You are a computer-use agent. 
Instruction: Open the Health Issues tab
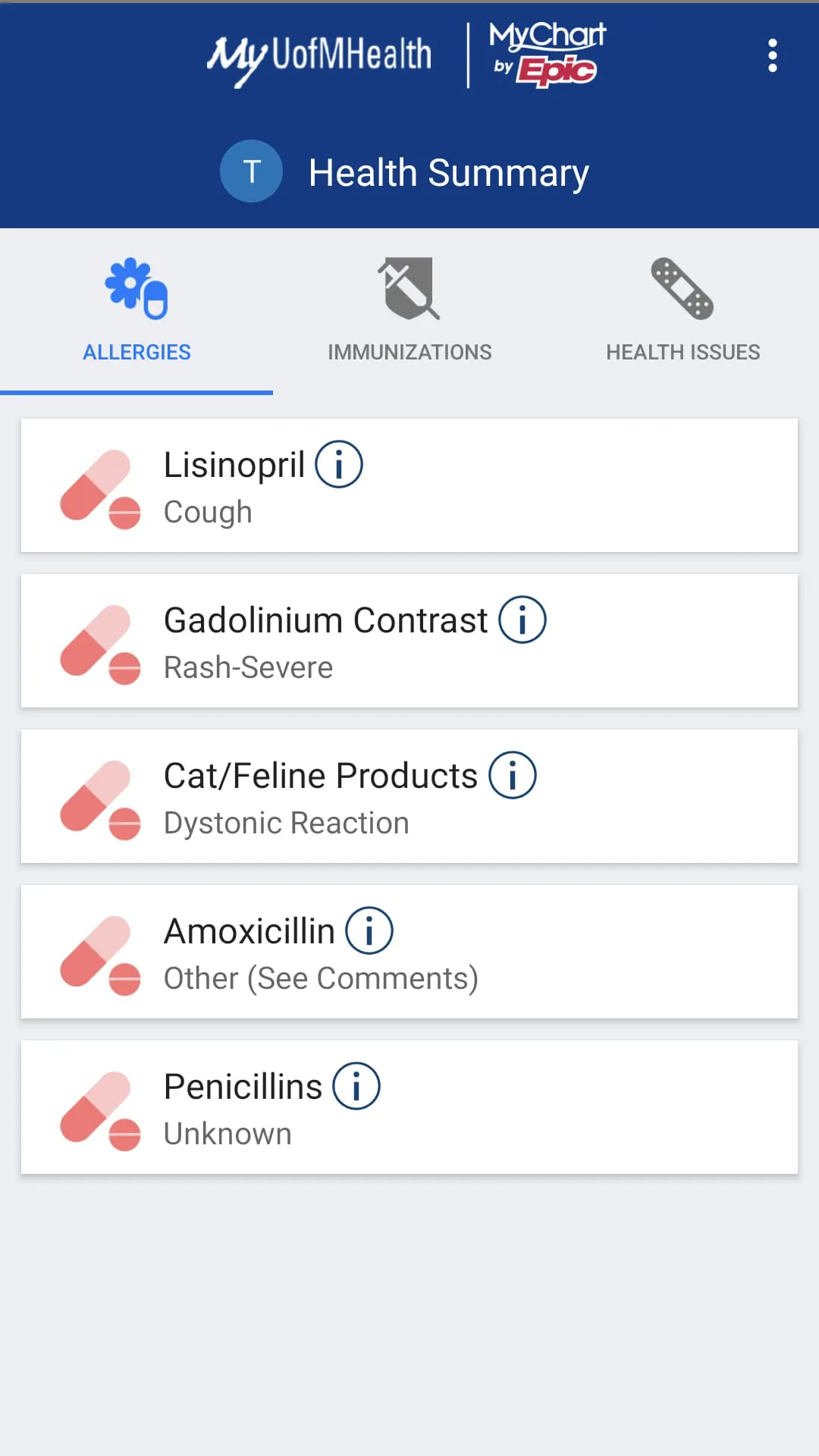[682, 352]
